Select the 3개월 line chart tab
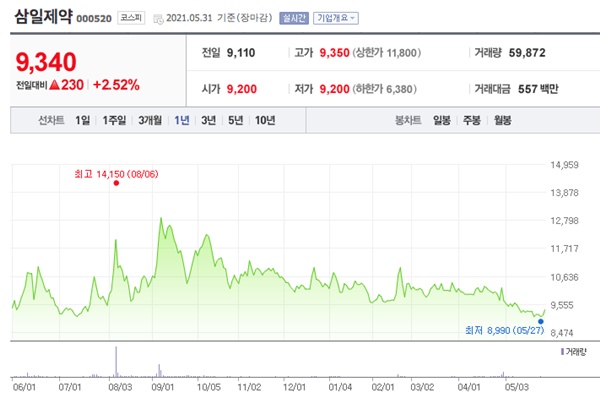The width and height of the screenshot is (600, 403). (x=150, y=121)
